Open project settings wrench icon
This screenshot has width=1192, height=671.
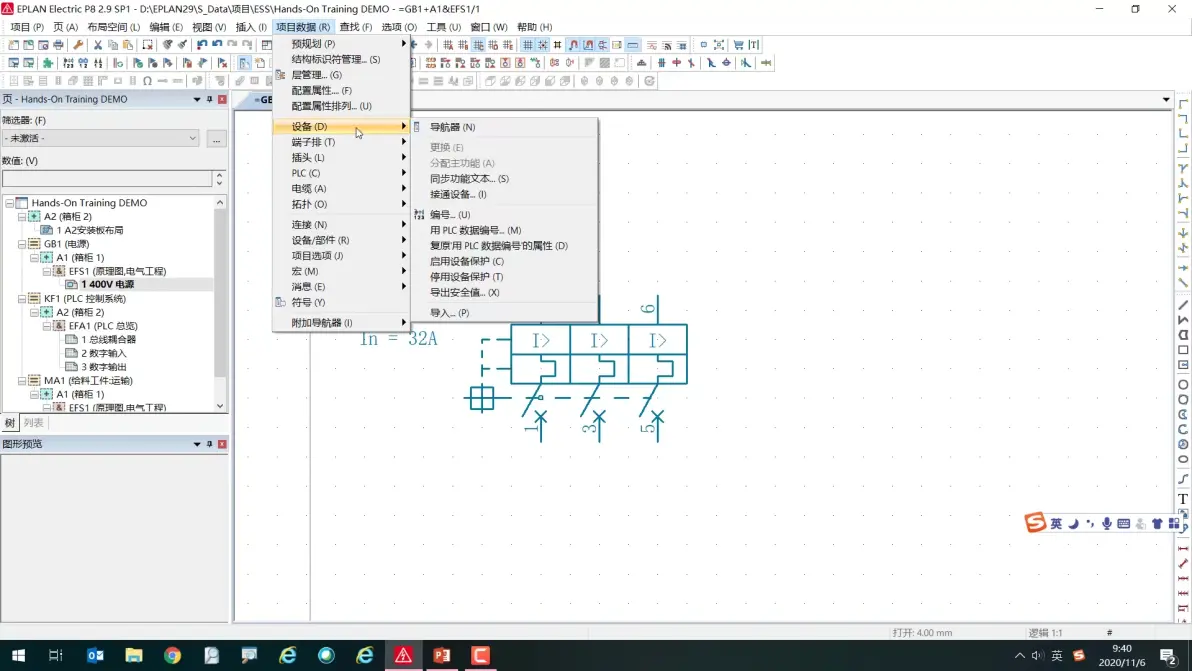(x=78, y=45)
